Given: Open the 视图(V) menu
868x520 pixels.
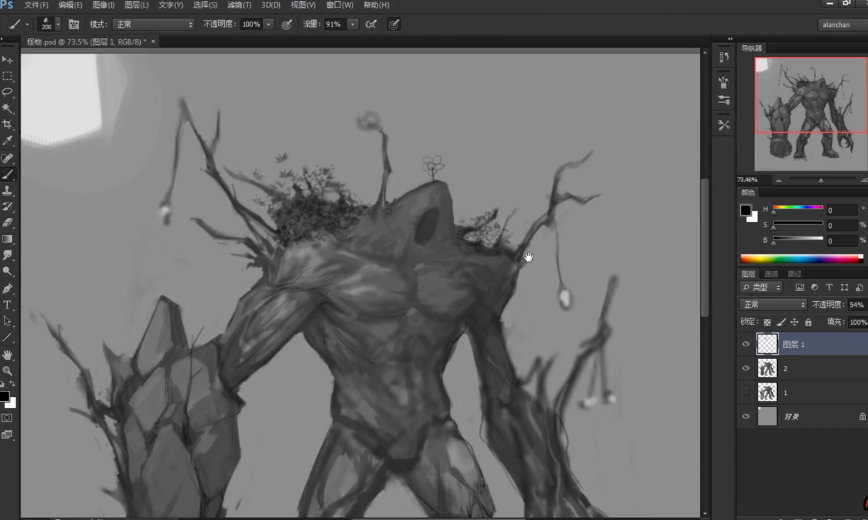Looking at the screenshot, I should pyautogui.click(x=303, y=5).
